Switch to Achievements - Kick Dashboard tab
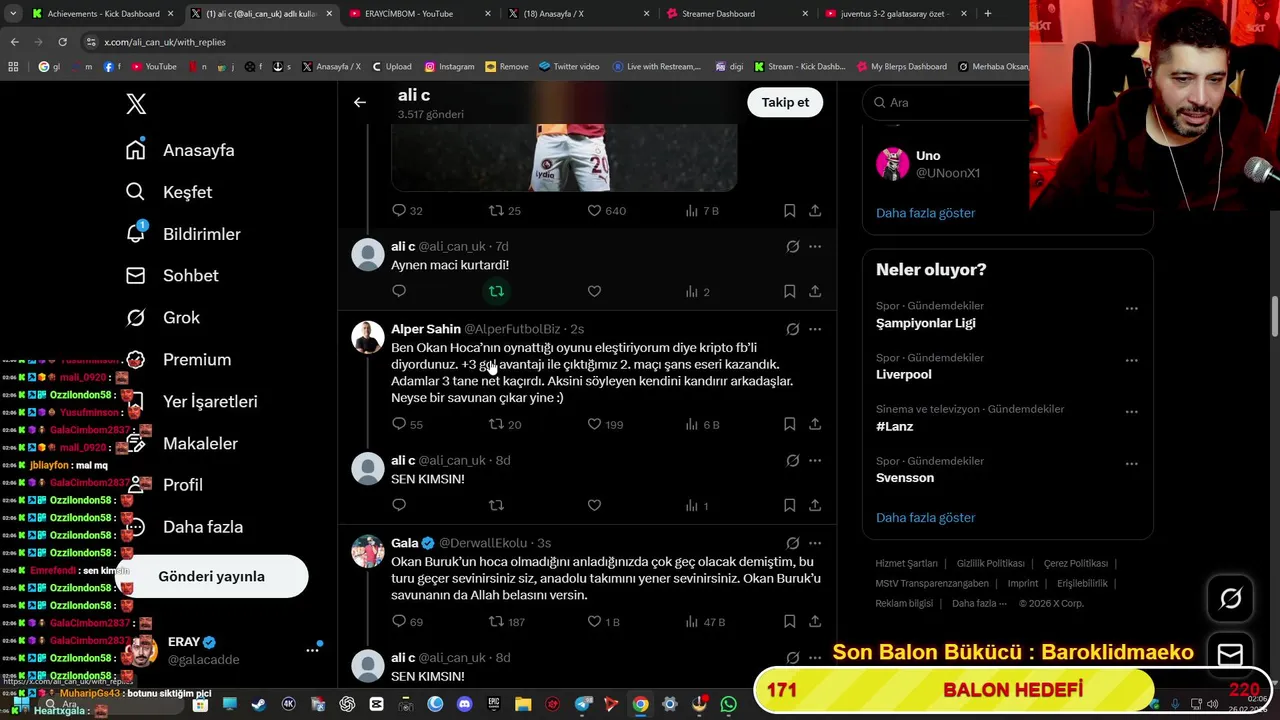This screenshot has height=720, width=1280. click(x=103, y=14)
